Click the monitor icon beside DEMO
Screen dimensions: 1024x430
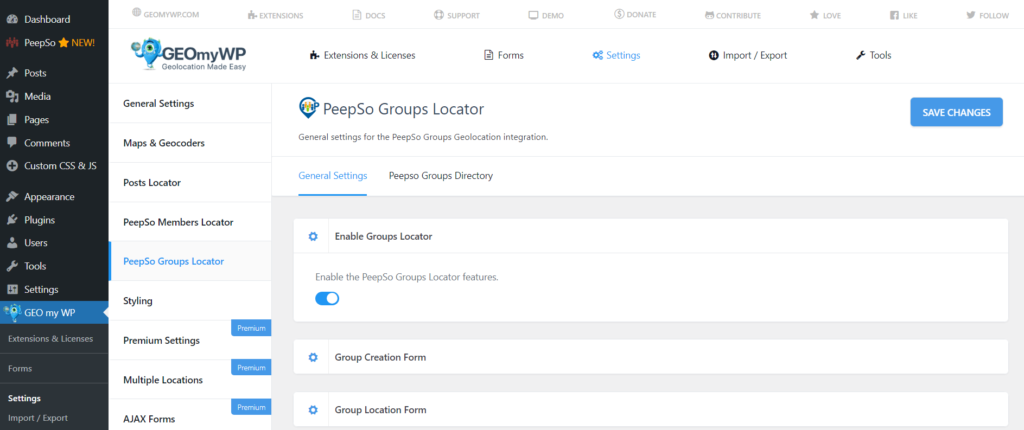[x=533, y=15]
